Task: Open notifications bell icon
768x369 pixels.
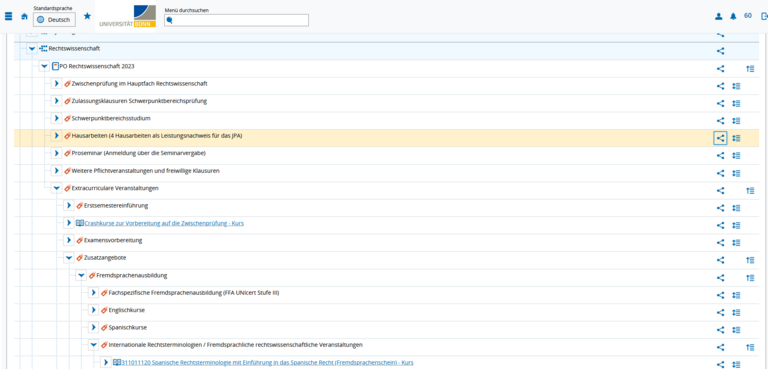Action: [x=733, y=16]
